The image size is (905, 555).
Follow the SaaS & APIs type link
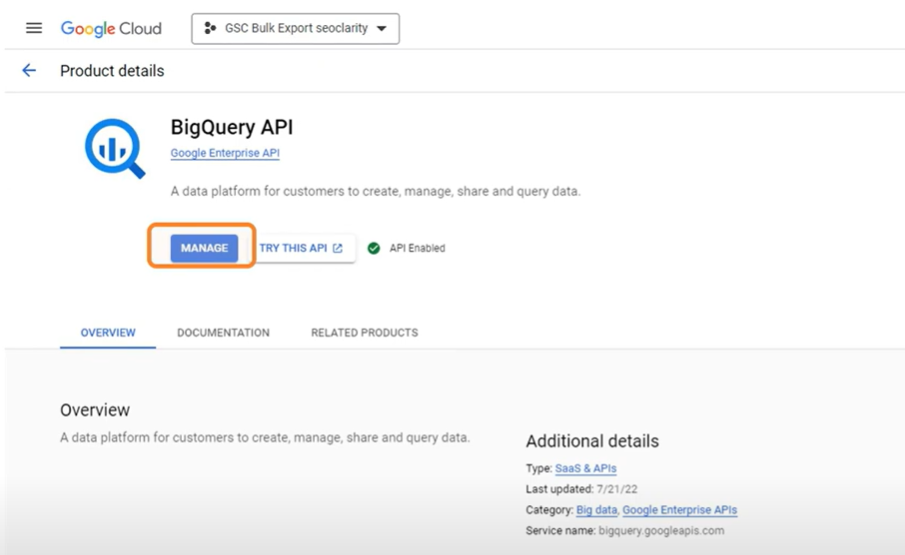point(586,469)
